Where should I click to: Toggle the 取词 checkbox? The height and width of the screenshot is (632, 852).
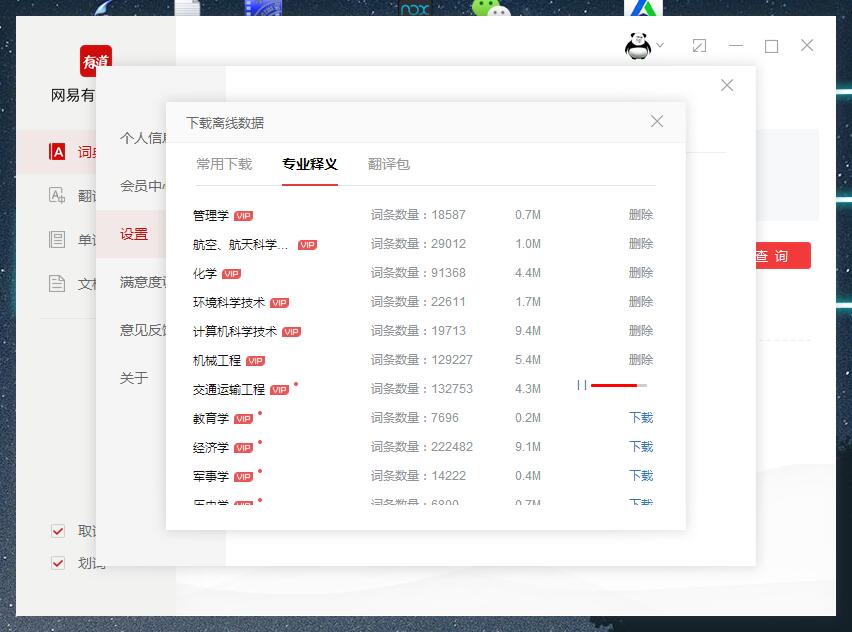(x=58, y=531)
